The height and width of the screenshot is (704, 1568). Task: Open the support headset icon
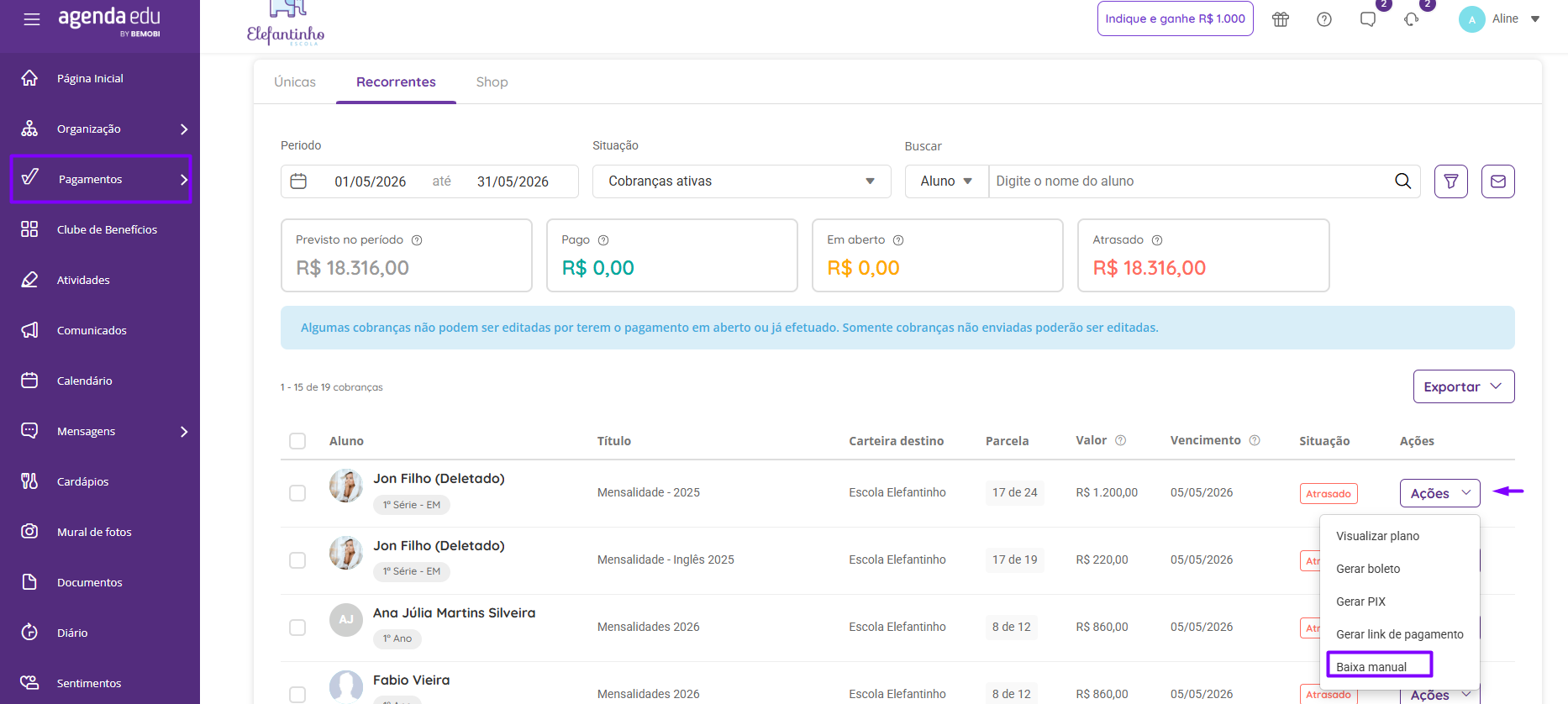1412,19
